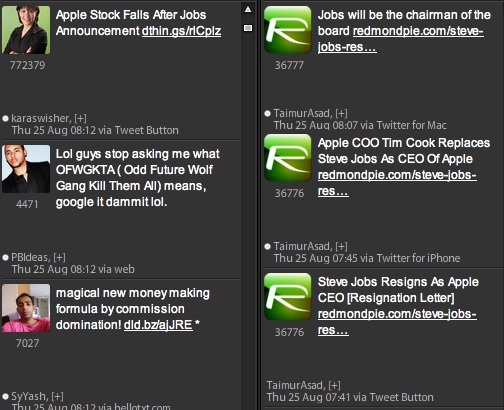The image size is (504, 410).
Task: Click follower count 4471
Action: [x=27, y=204]
